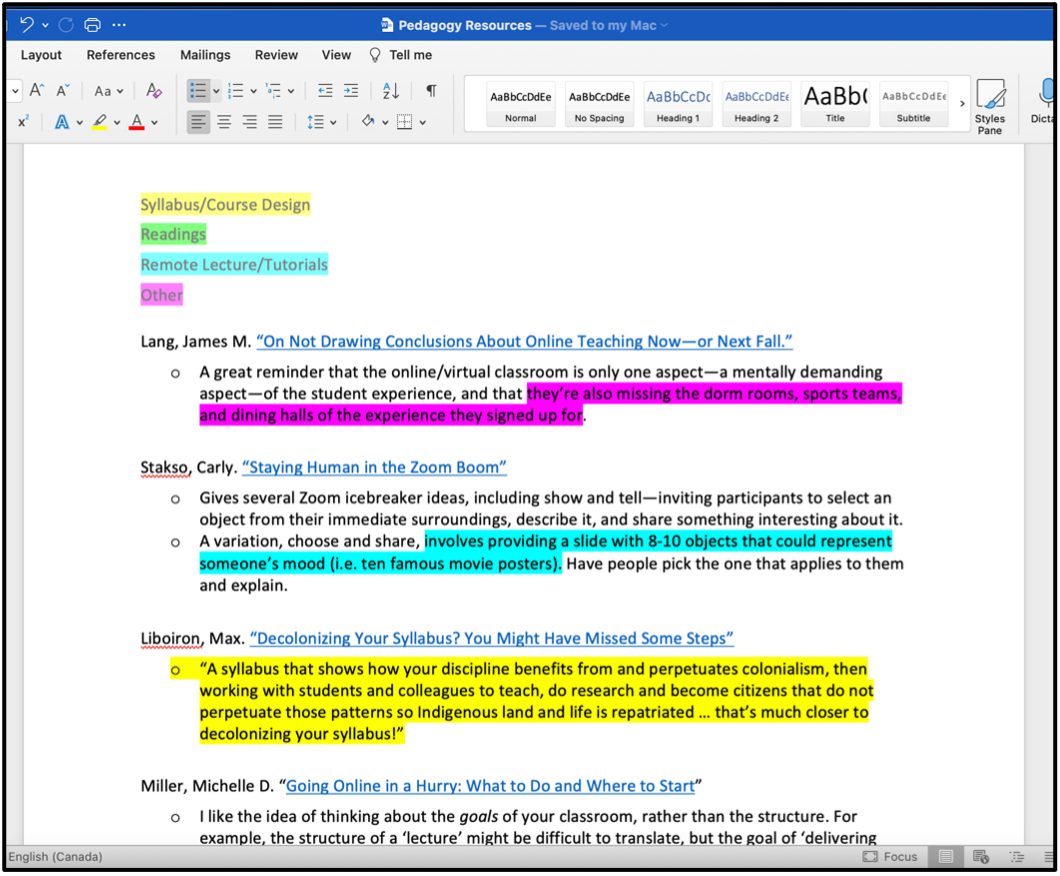Apply the Heading 1 style
The width and height of the screenshot is (1060, 876).
678,104
